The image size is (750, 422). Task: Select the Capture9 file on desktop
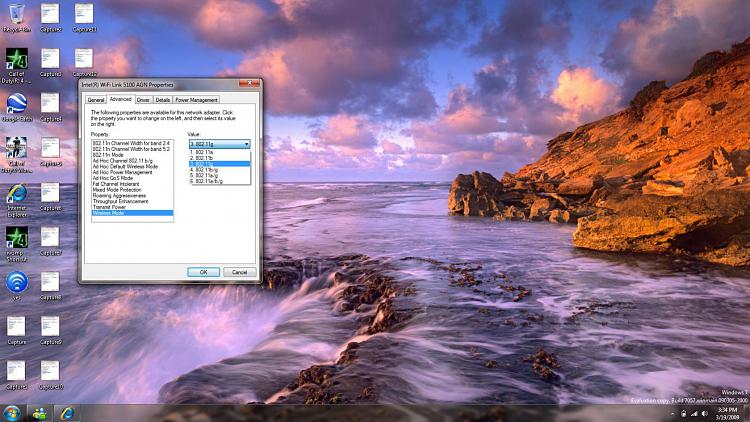pyautogui.click(x=50, y=330)
